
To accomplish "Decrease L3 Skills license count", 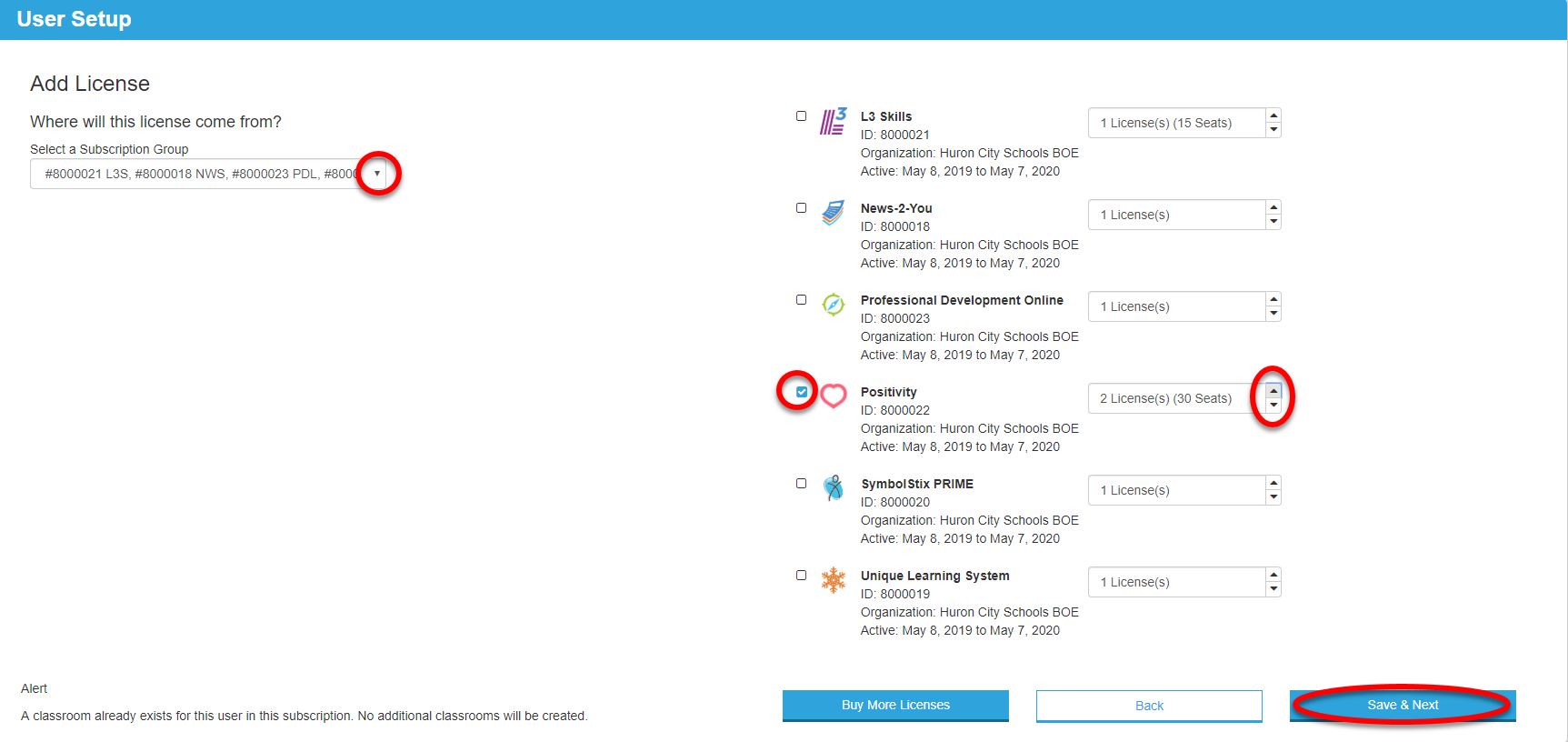I will click(1273, 130).
